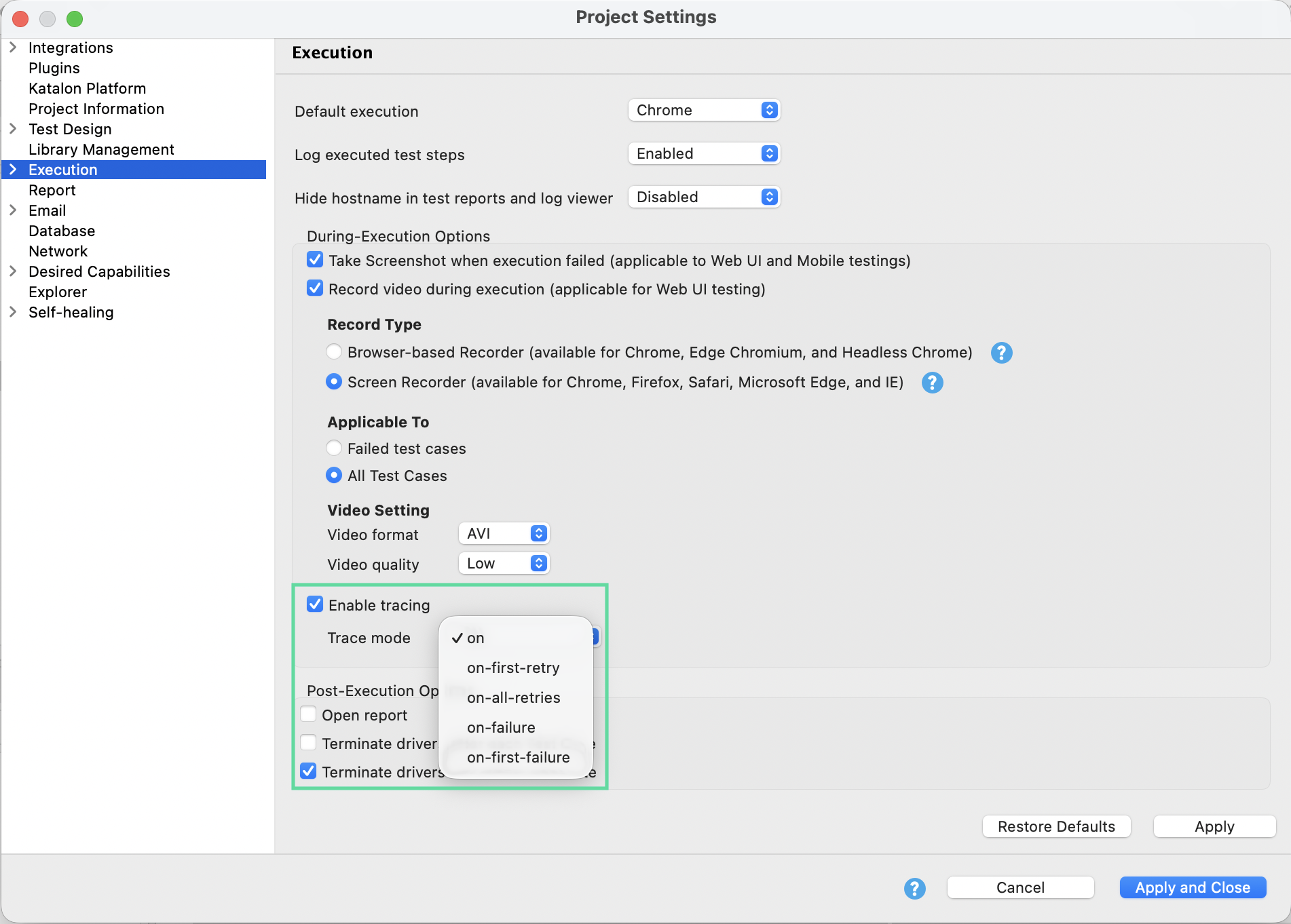Enable the Open report option
This screenshot has width=1291, height=924.
coord(308,714)
